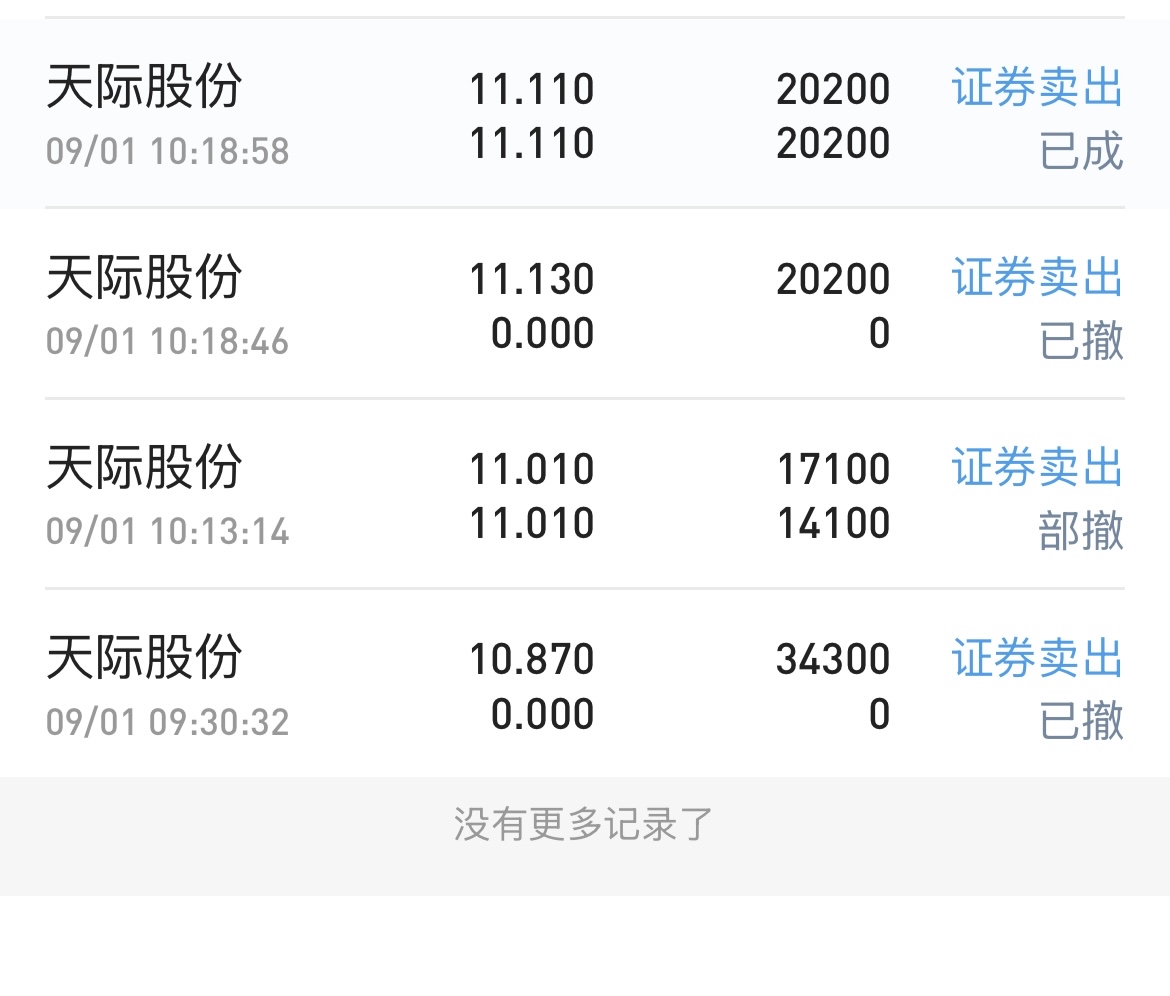Tap 证券卖出 on the 11.130 order
The height and width of the screenshot is (996, 1170).
(1037, 278)
